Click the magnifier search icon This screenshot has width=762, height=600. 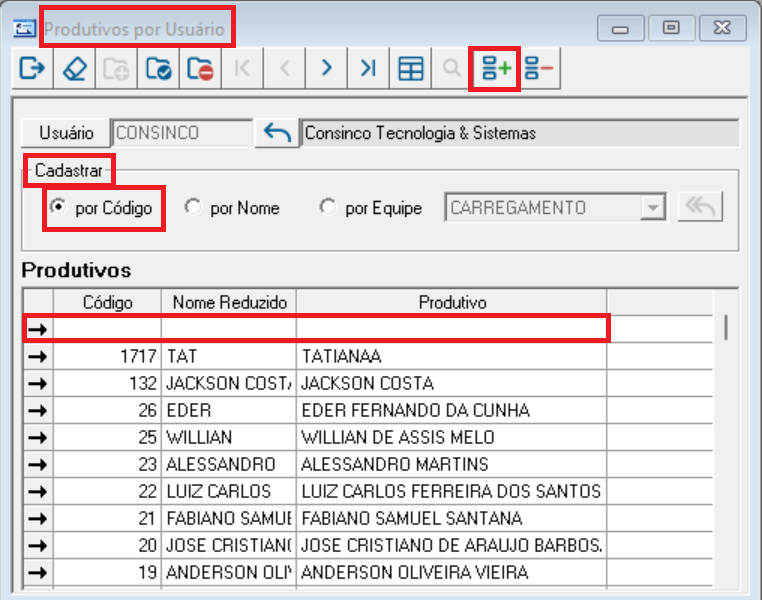[452, 68]
